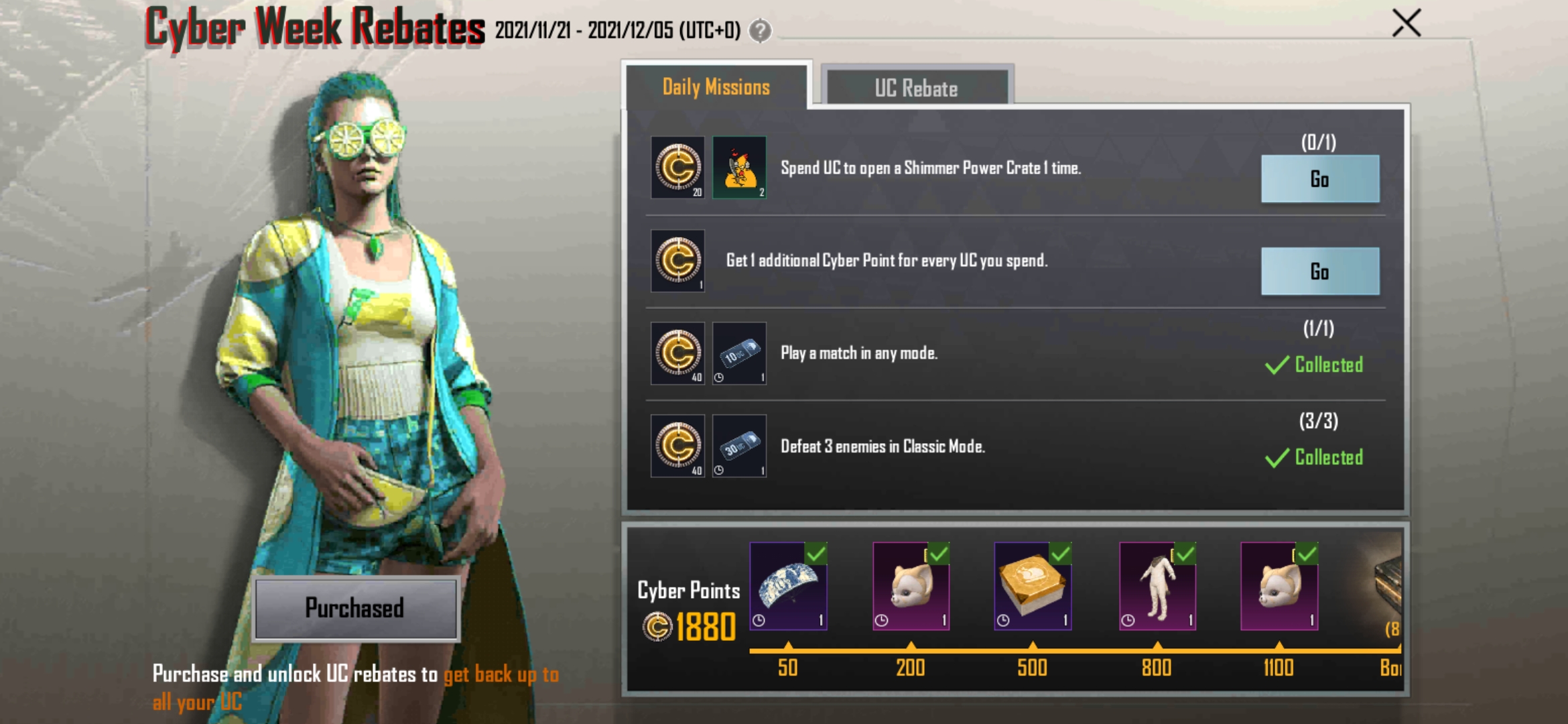The width and height of the screenshot is (1568, 724).
Task: Tap the Collected checkmark for Play a match
Action: point(1277,365)
